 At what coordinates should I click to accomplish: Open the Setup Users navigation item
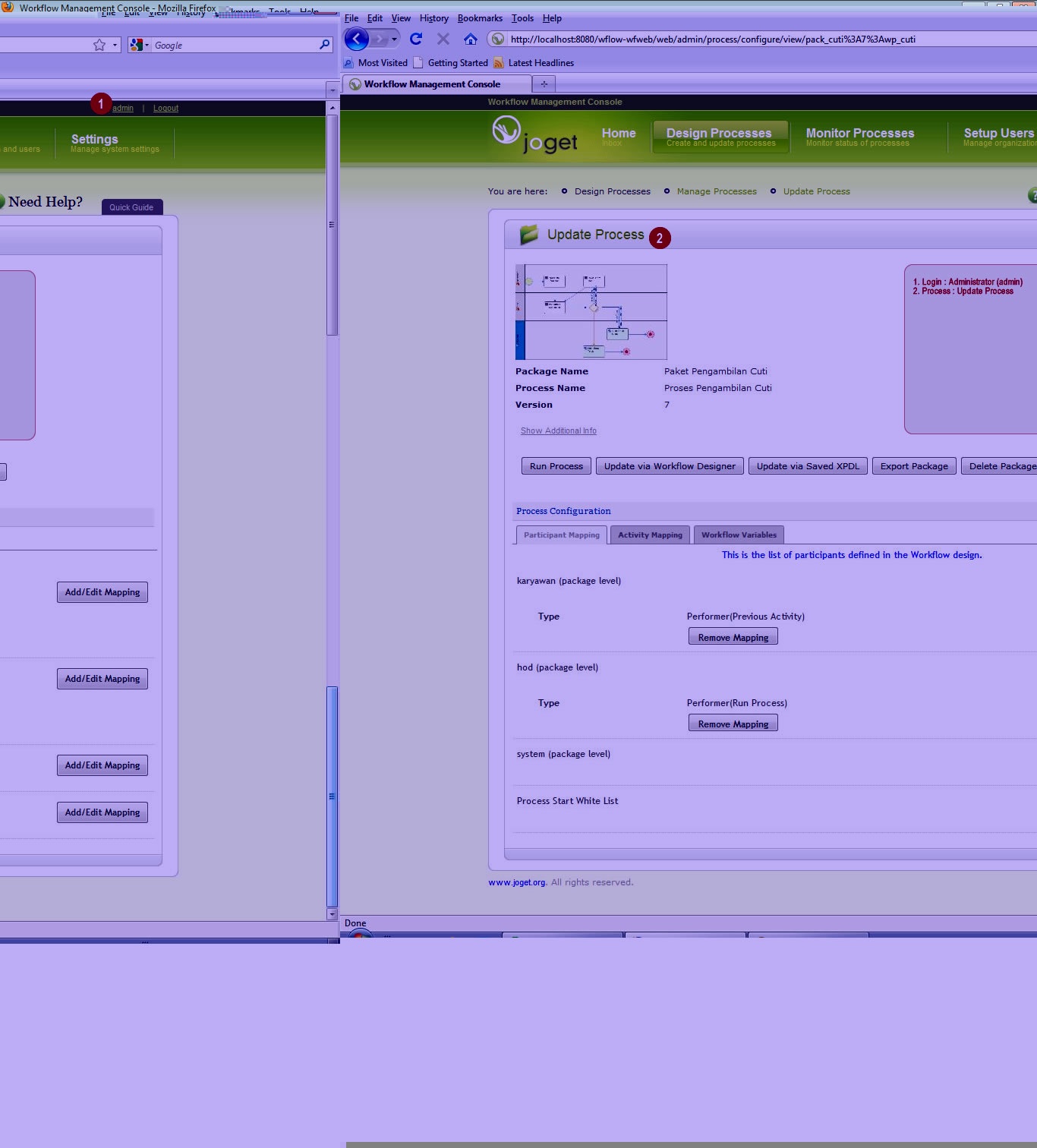click(999, 137)
